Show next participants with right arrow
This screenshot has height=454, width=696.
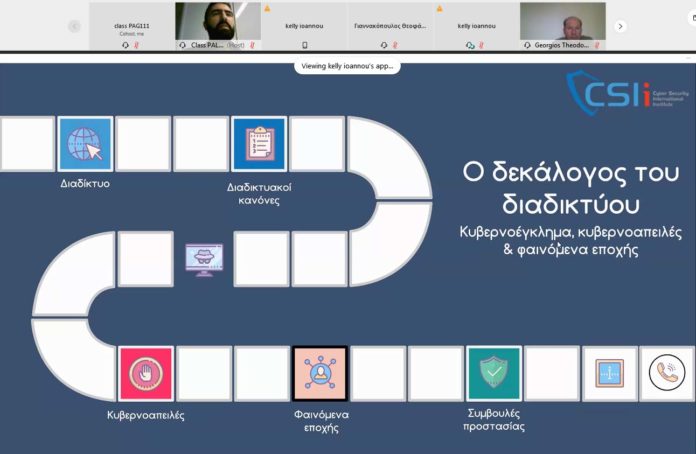pos(621,26)
